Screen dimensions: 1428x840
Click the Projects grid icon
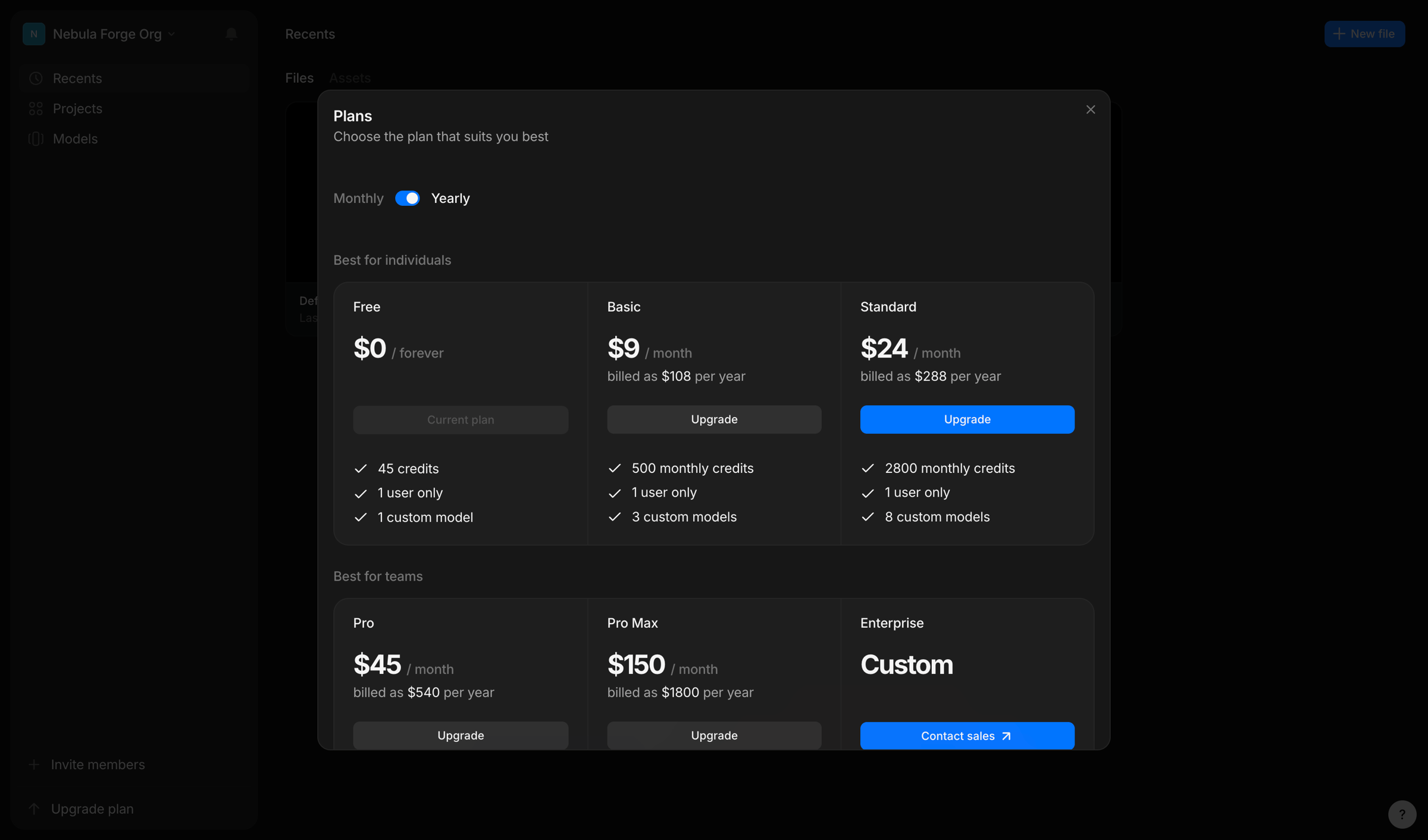(36, 108)
